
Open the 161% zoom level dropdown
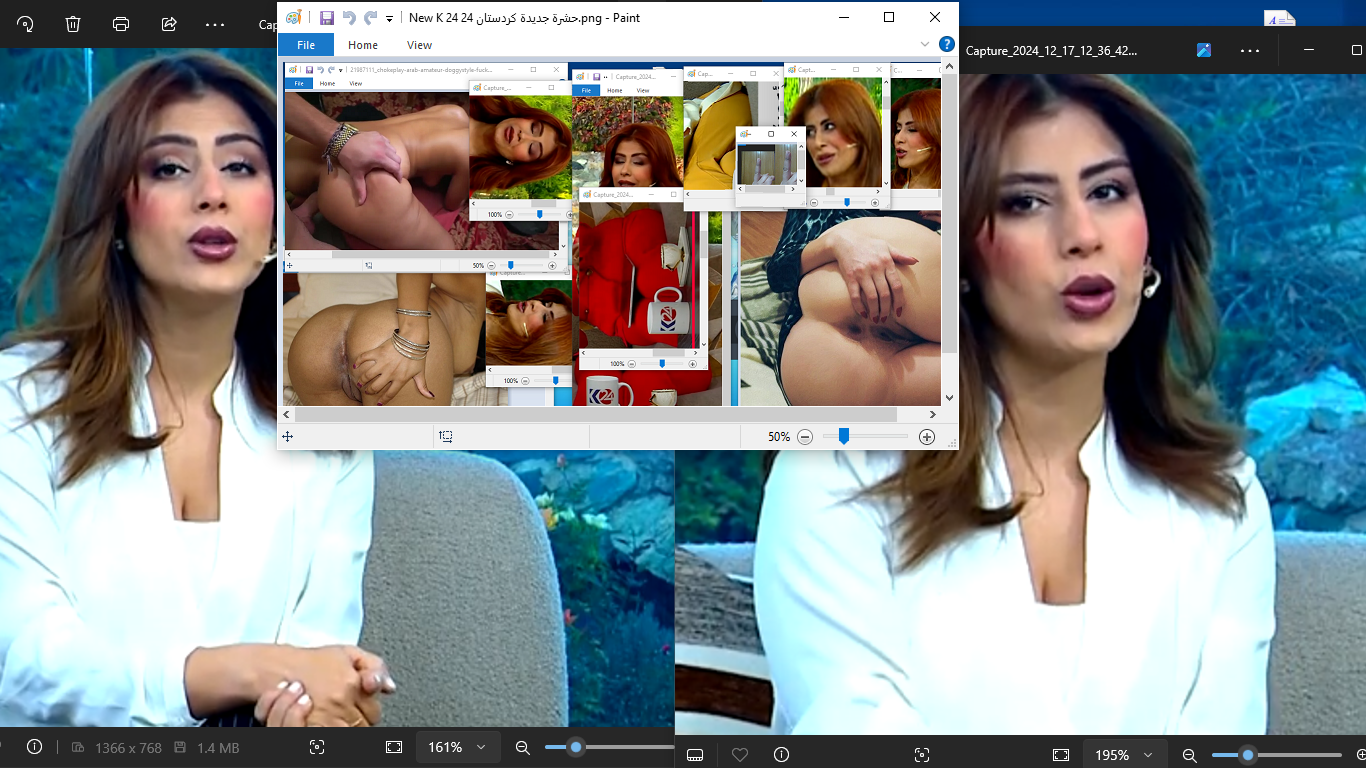[457, 747]
